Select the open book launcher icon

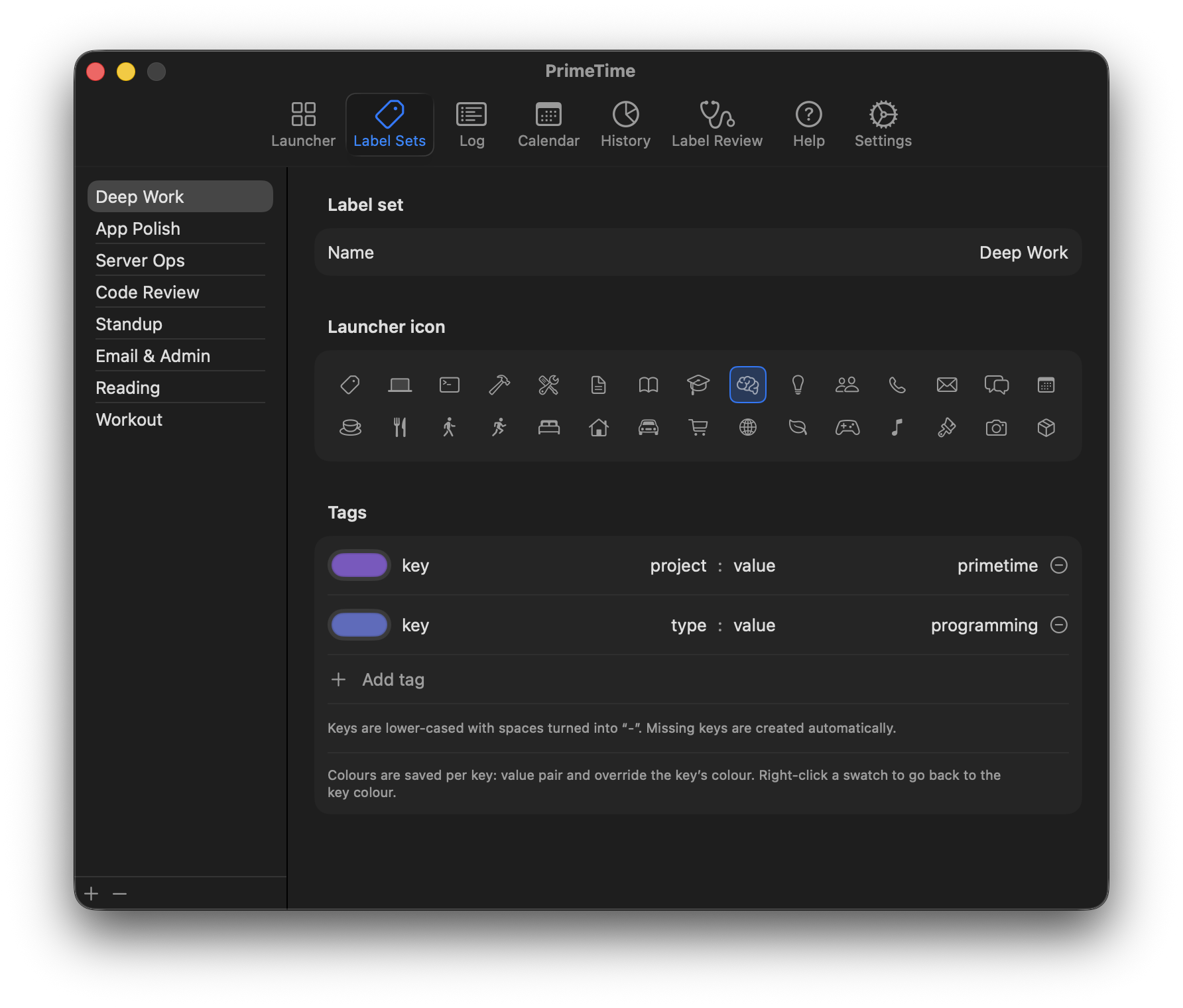click(x=649, y=385)
